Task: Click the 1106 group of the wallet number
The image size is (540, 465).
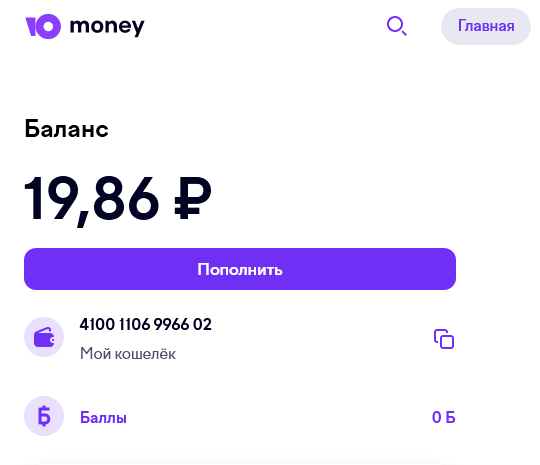Action: point(134,324)
